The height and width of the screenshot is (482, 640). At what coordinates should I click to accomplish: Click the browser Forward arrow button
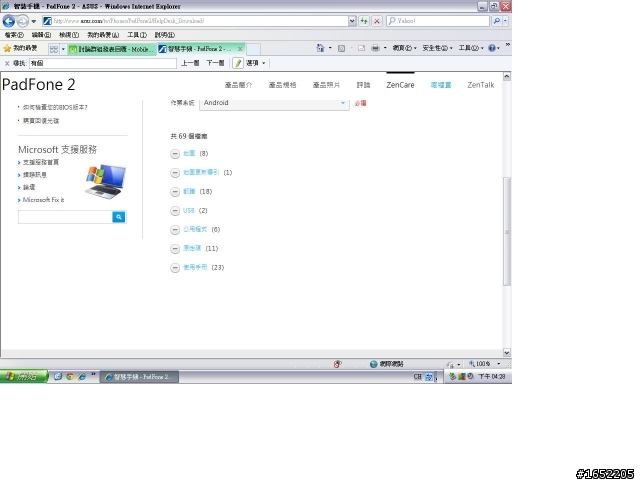pos(22,21)
